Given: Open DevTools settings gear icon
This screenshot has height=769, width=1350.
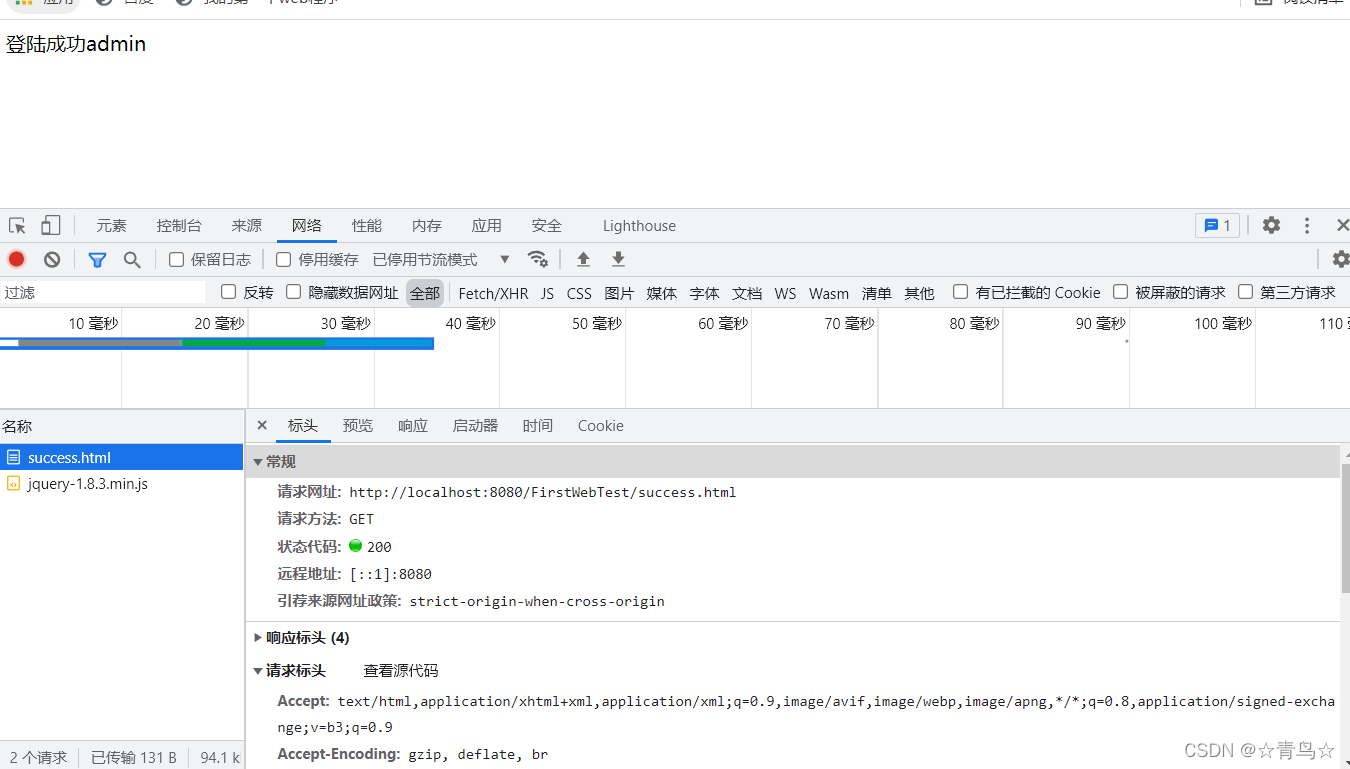Looking at the screenshot, I should click(1271, 225).
